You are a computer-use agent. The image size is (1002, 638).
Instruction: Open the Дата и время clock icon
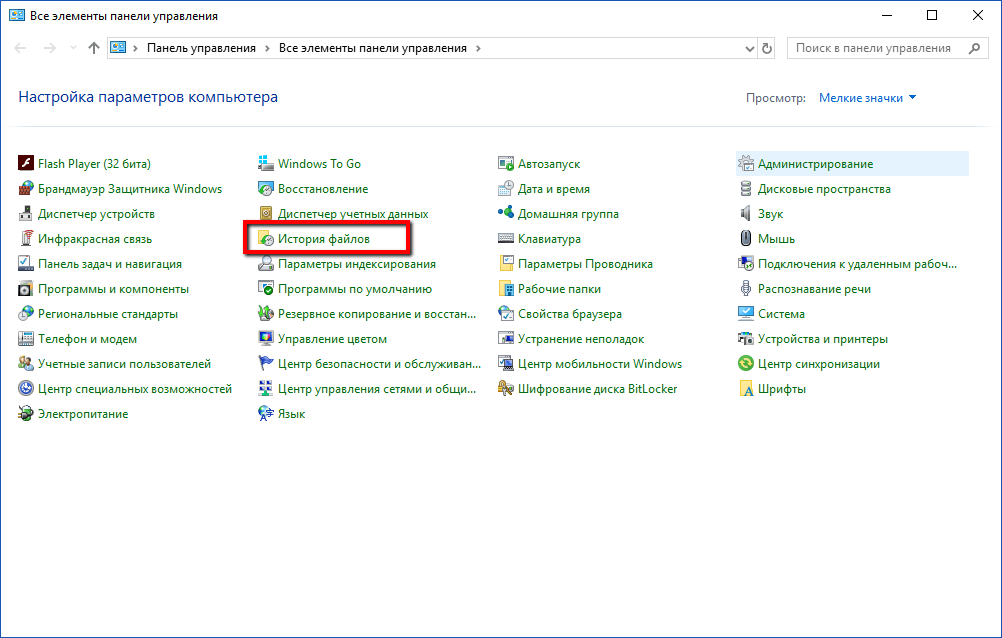pyautogui.click(x=506, y=189)
